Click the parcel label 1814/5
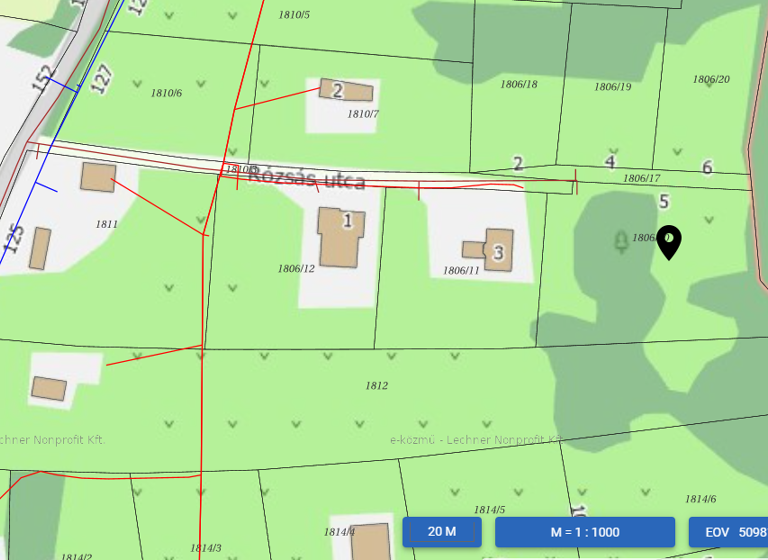Viewport: 768px width, 560px height. [x=489, y=510]
